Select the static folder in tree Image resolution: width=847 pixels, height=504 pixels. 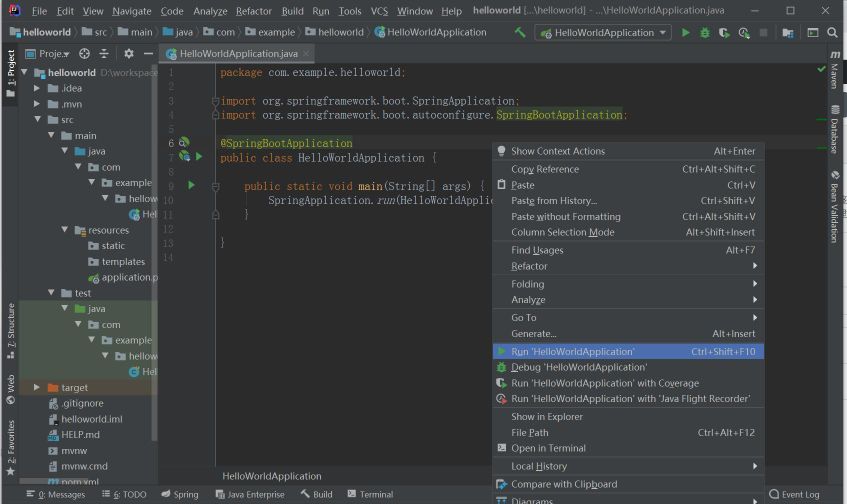106,246
